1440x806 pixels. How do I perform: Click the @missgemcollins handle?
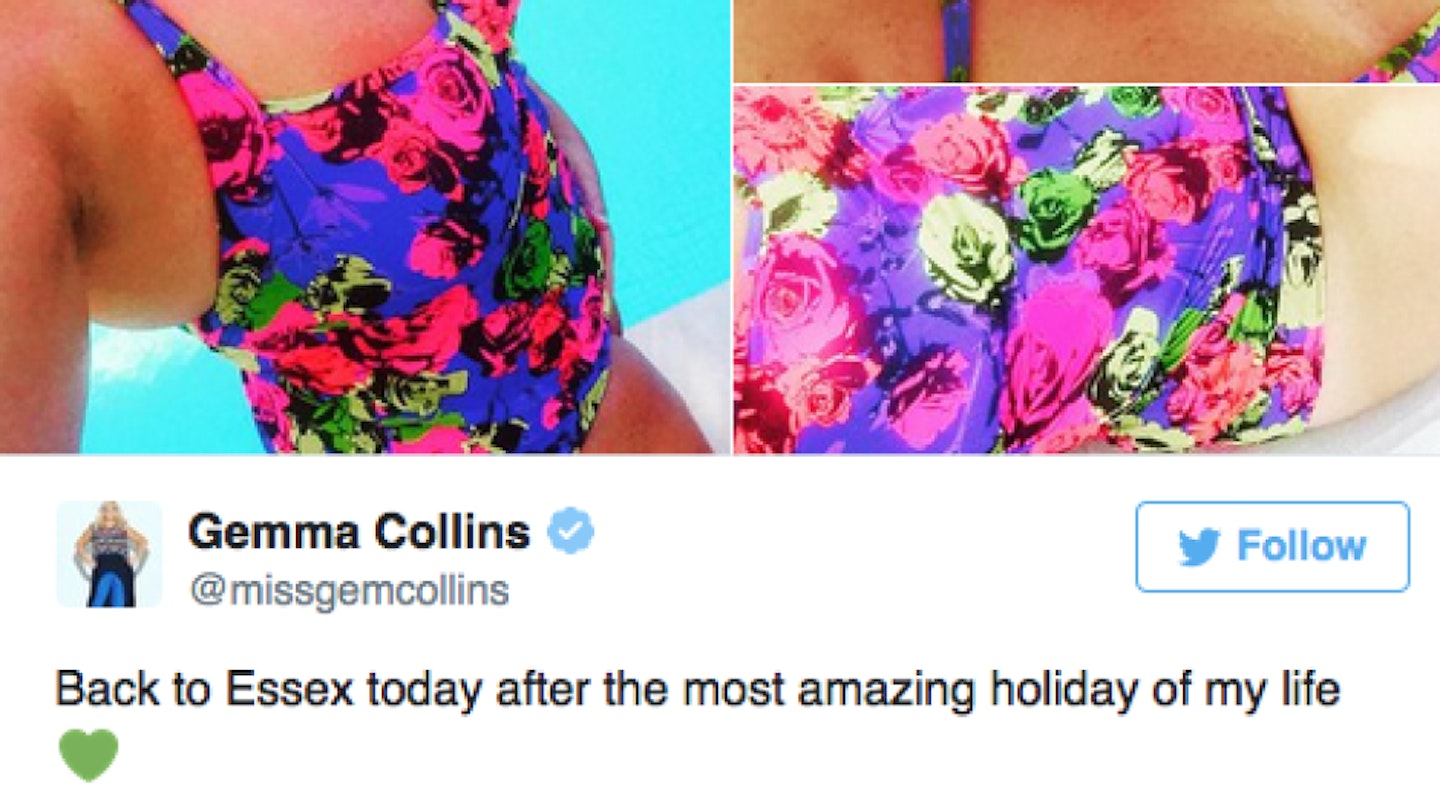pos(348,591)
